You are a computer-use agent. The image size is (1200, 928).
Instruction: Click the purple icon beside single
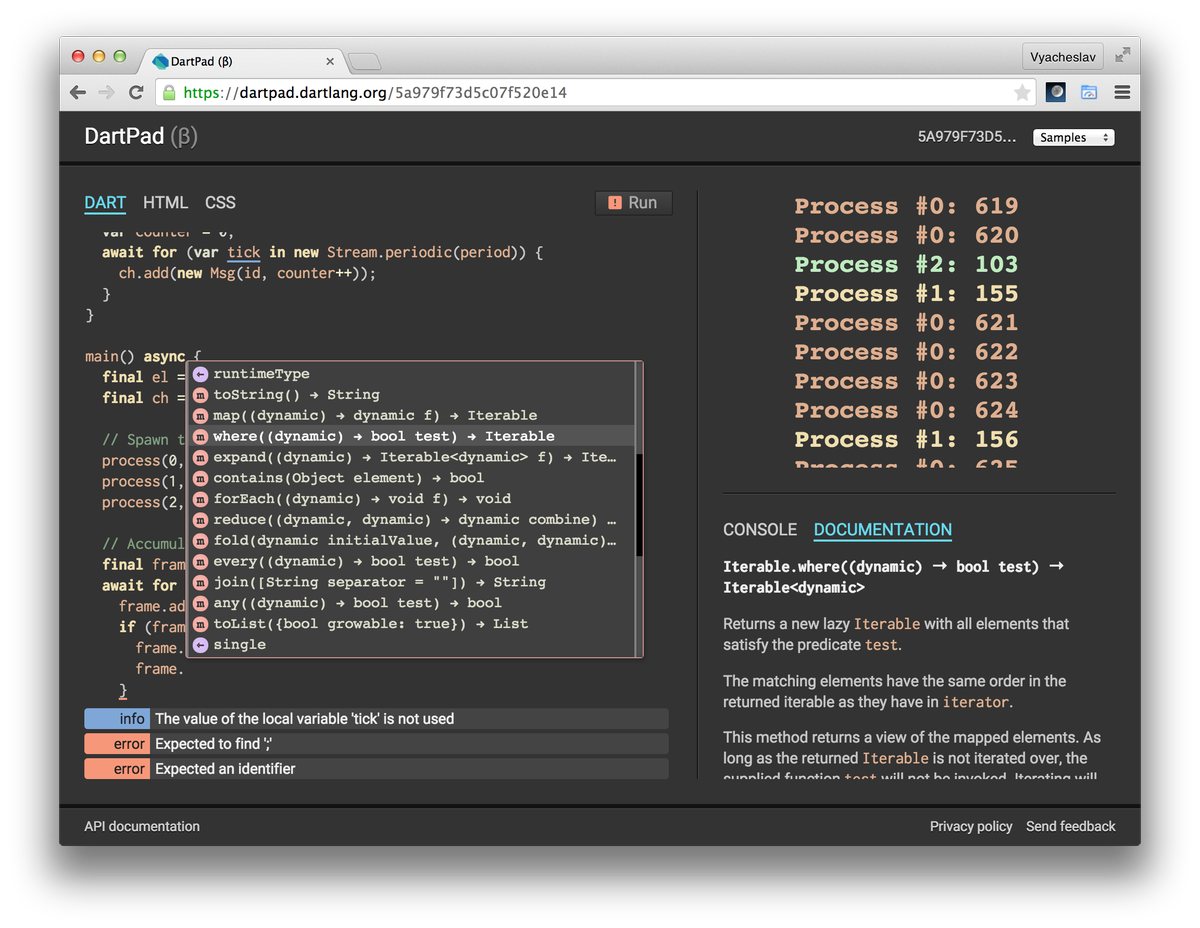[200, 645]
